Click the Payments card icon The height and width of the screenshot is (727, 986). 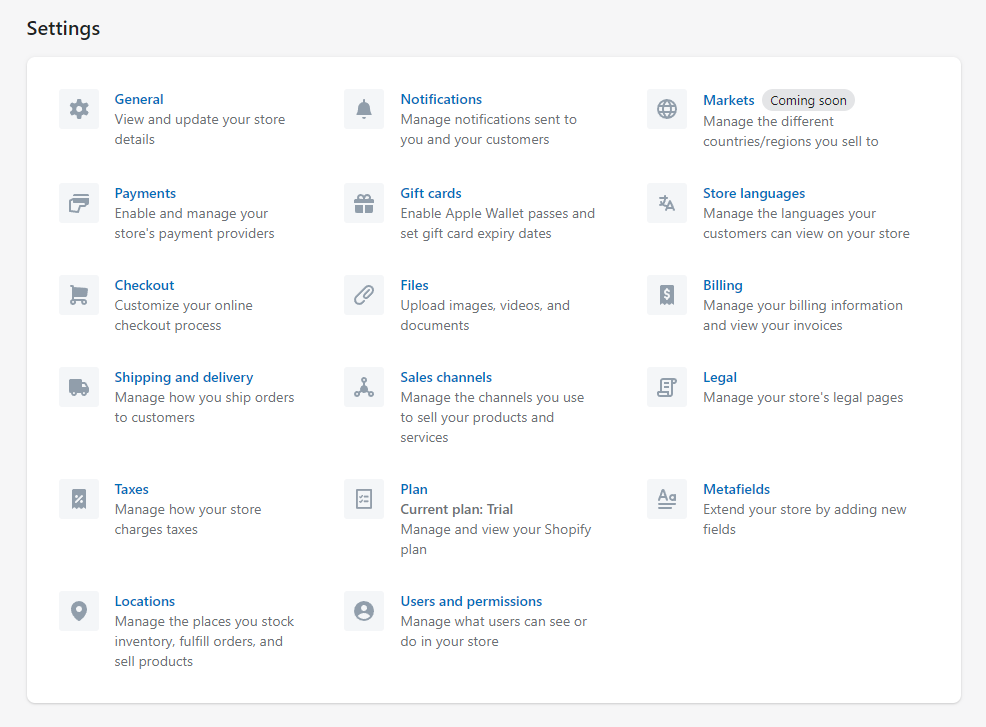point(79,203)
